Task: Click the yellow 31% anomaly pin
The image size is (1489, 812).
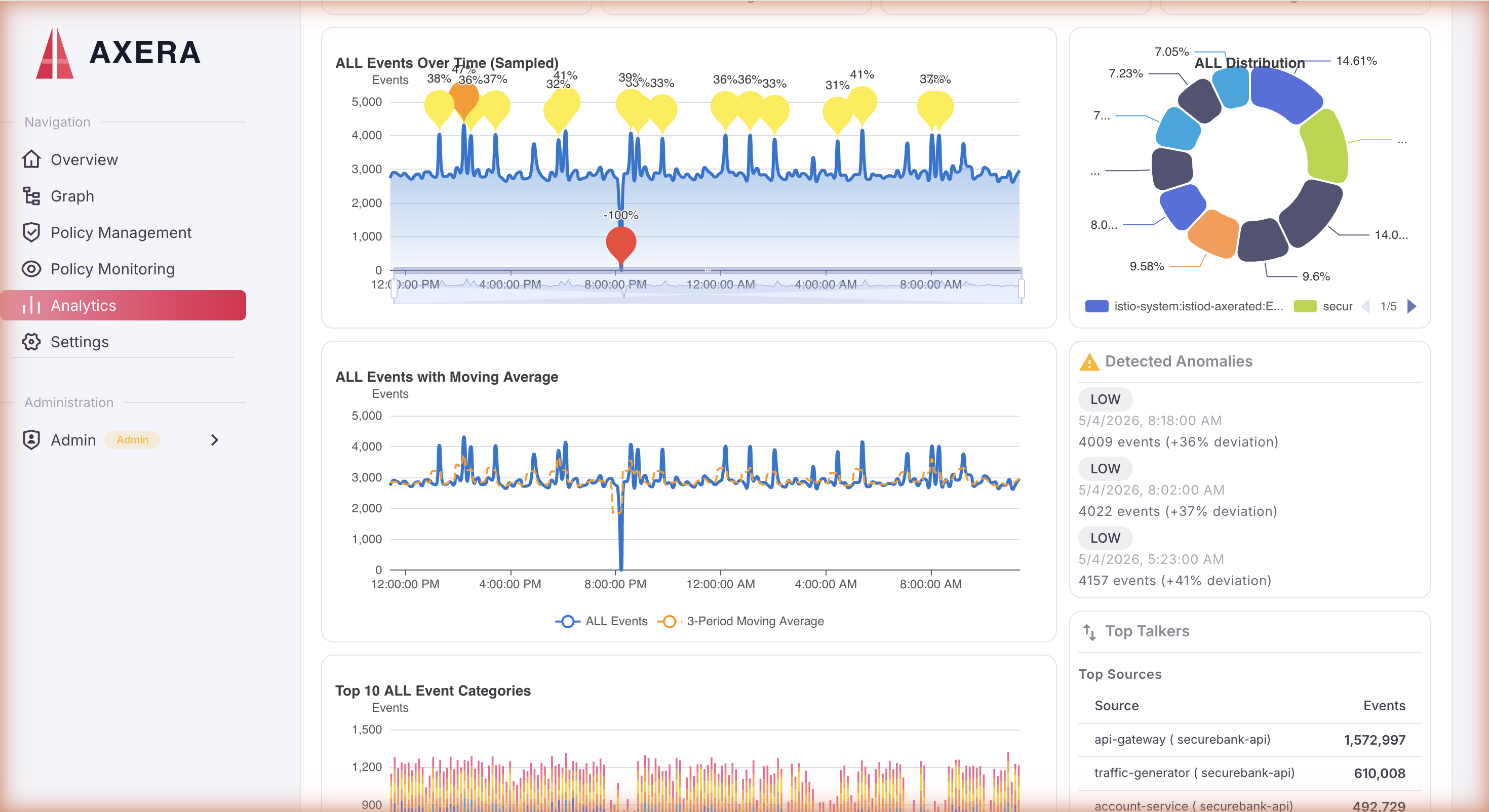Action: click(x=837, y=114)
